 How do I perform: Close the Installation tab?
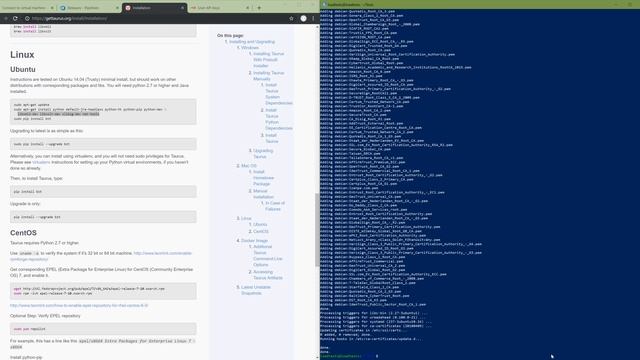point(182,8)
